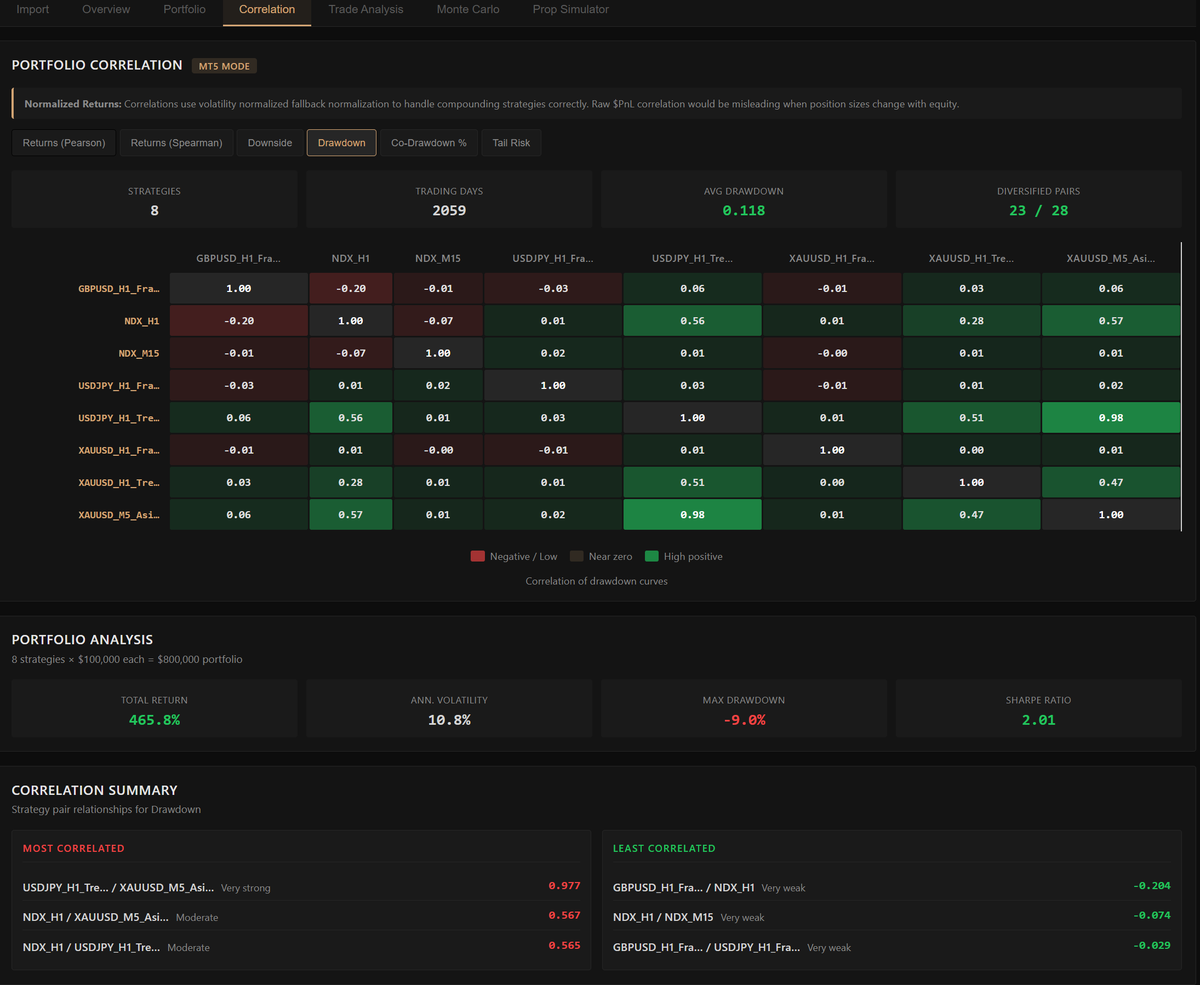The image size is (1200, 985).
Task: Click the NDX_H1 column header
Action: coord(350,257)
